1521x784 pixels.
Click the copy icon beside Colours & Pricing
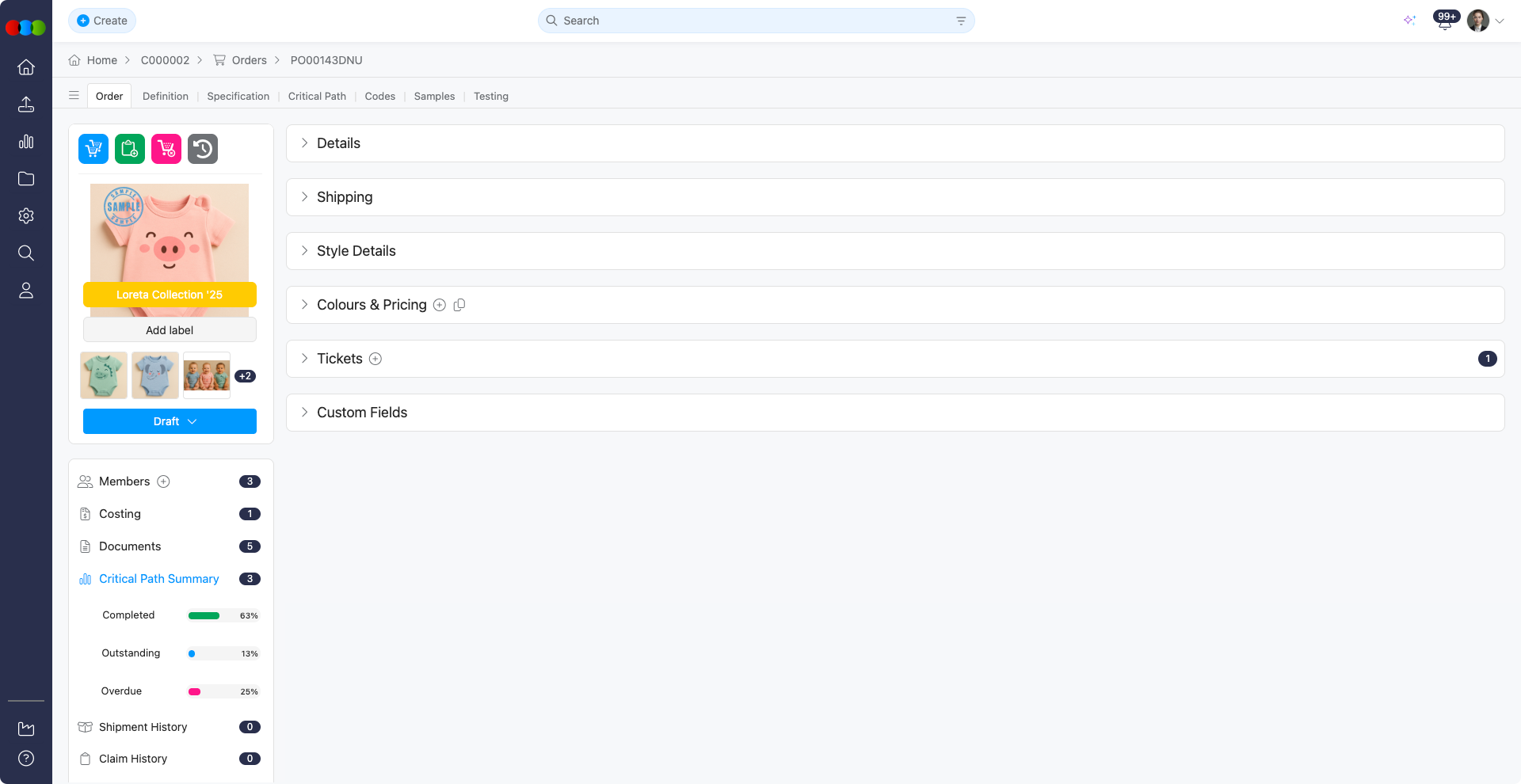click(x=459, y=305)
